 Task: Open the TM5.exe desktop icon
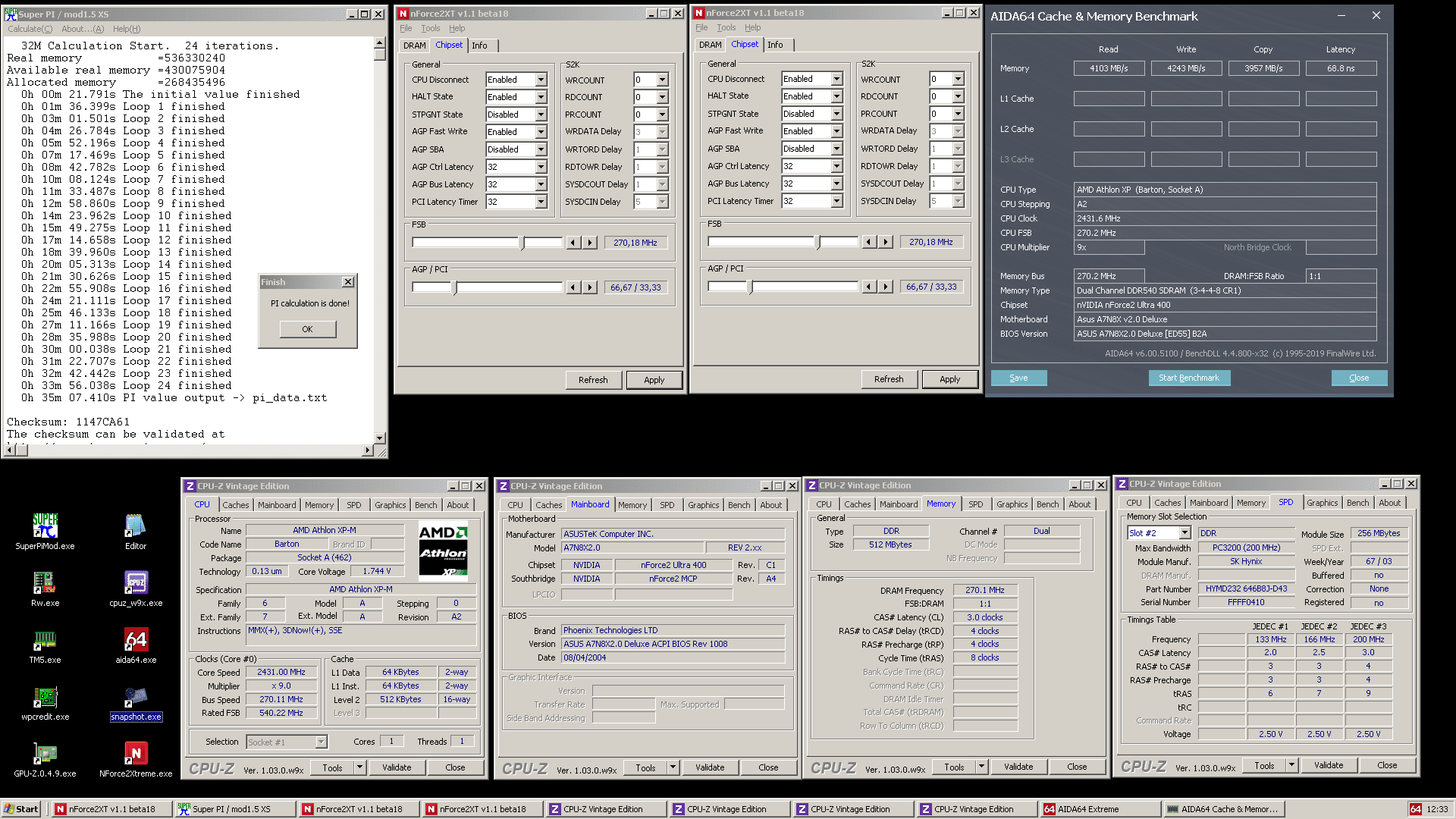tap(45, 645)
